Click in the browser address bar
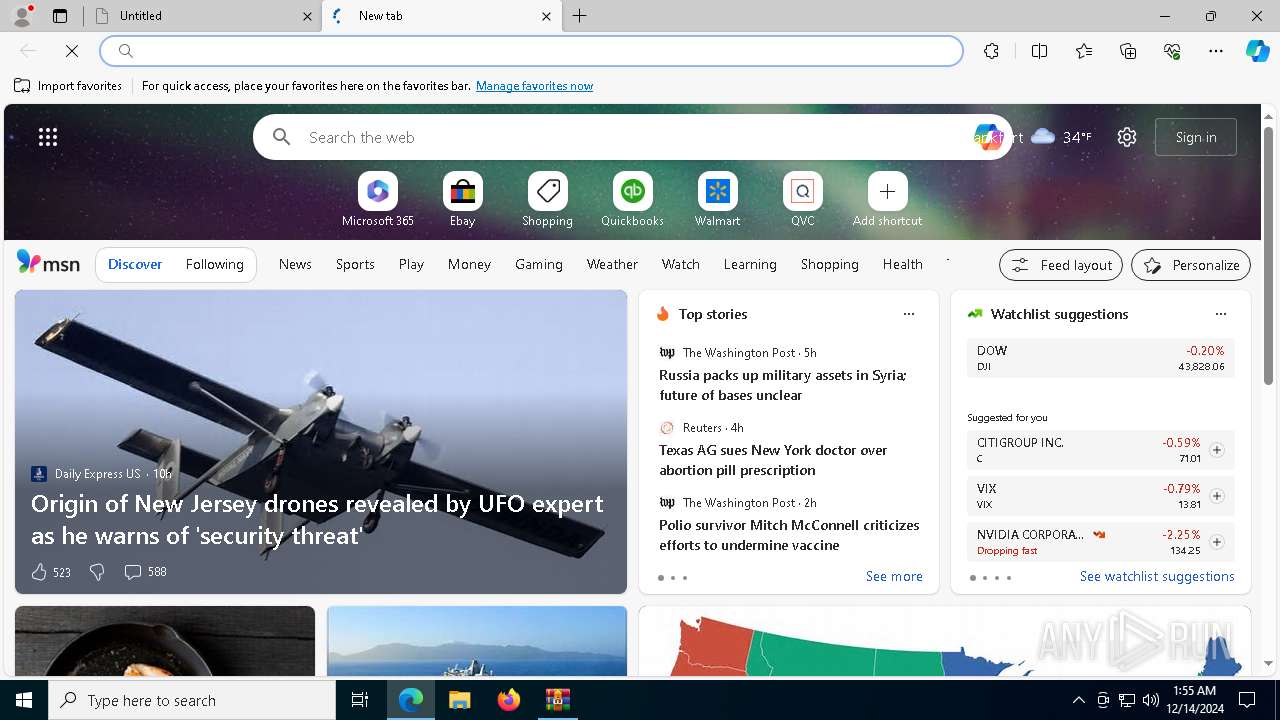The image size is (1280, 720). [531, 51]
